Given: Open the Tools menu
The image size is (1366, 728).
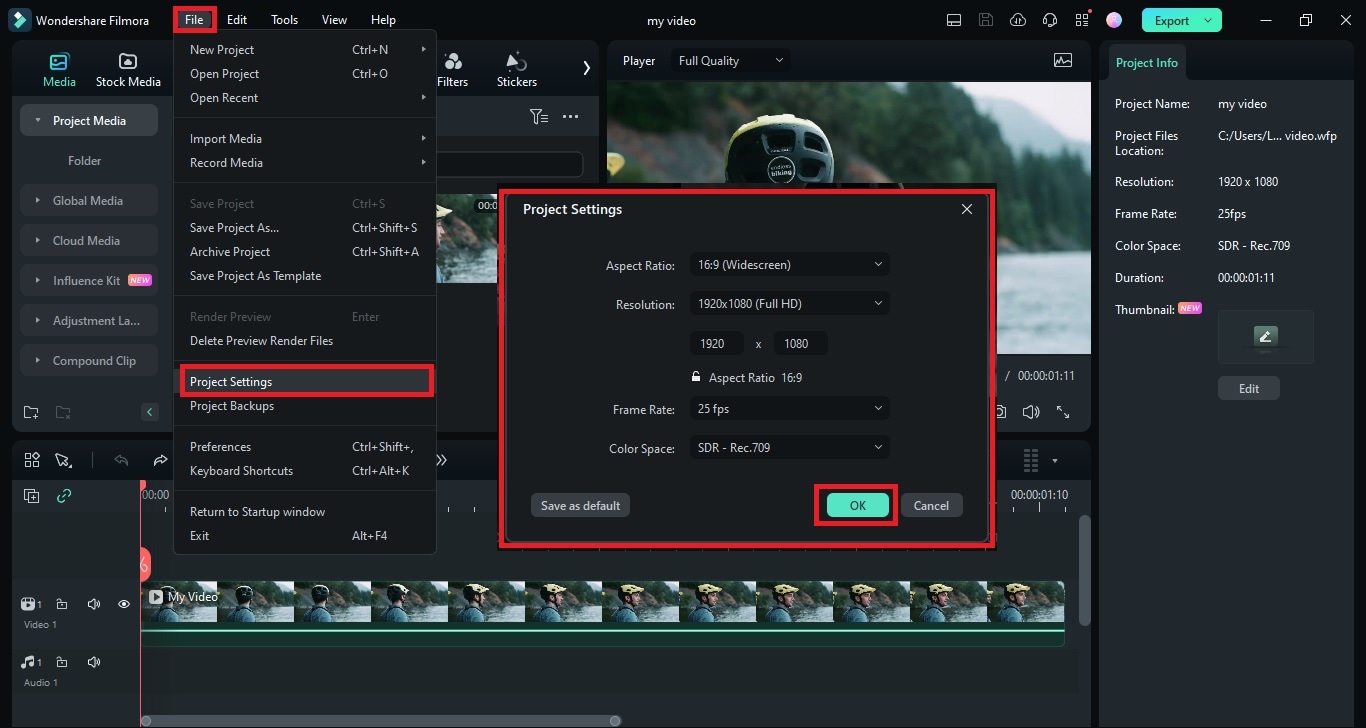Looking at the screenshot, I should pos(284,20).
